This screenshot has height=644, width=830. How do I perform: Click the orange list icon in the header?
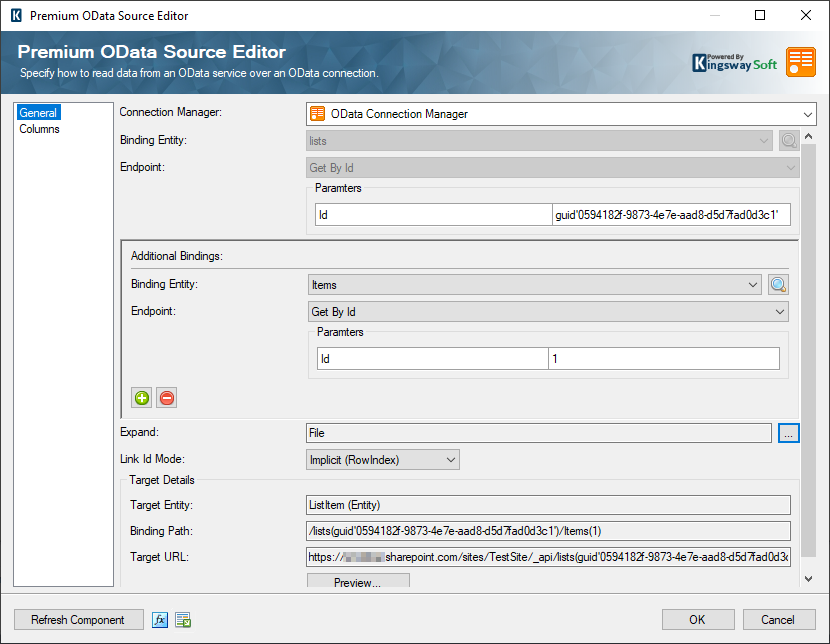point(800,62)
